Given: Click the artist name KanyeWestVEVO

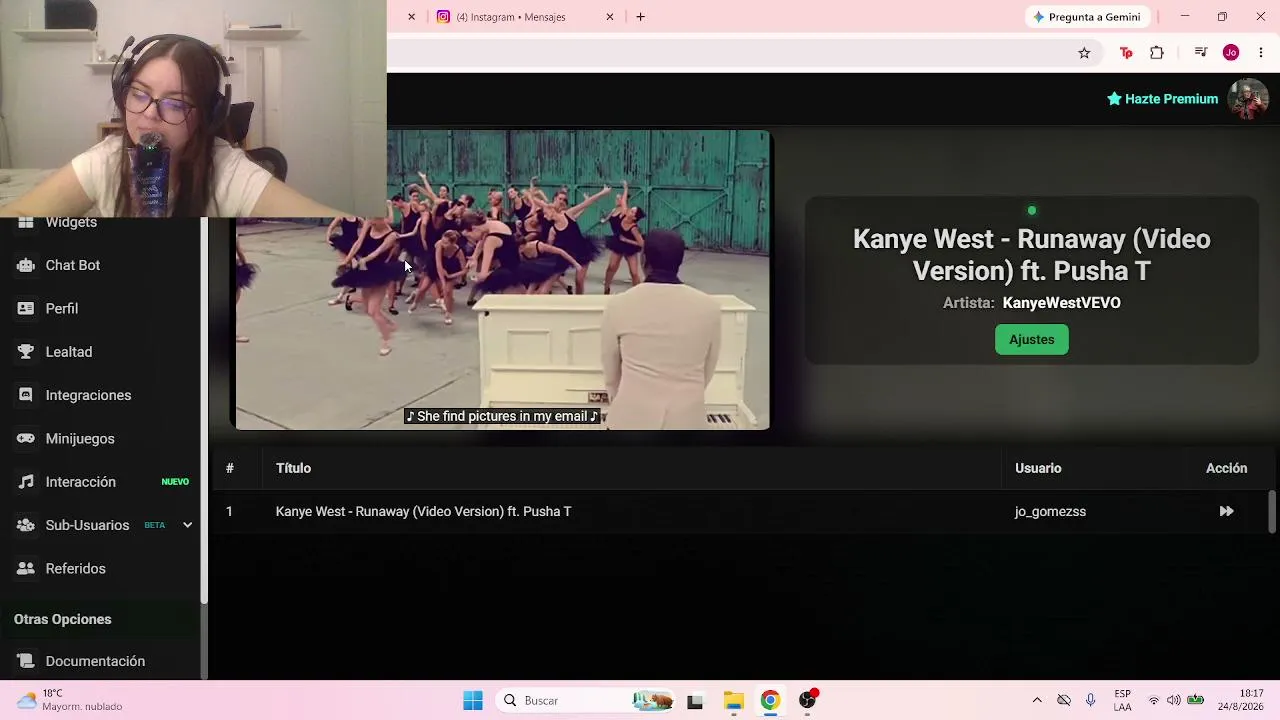Looking at the screenshot, I should tap(1061, 303).
